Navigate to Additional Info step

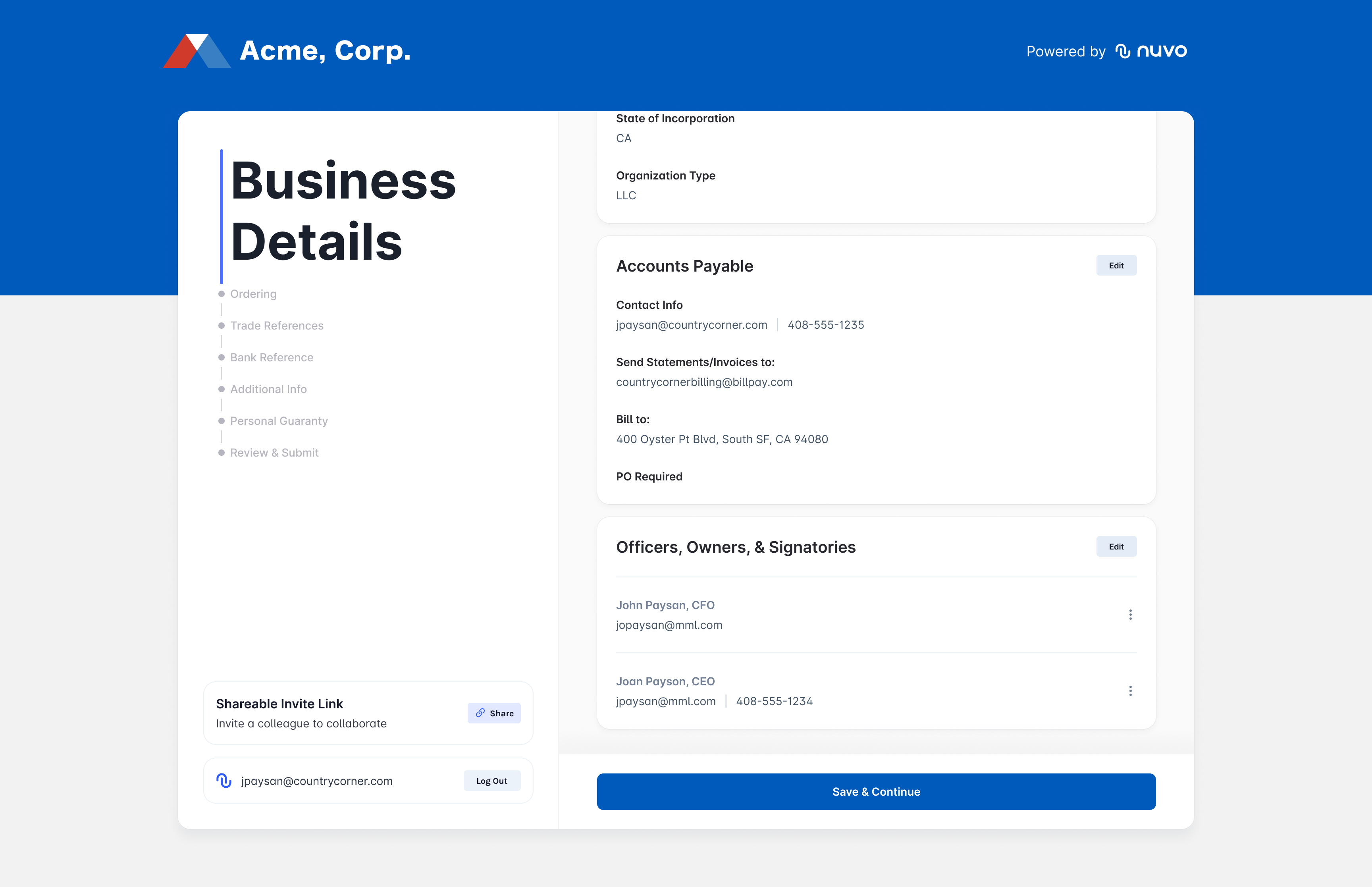coord(268,389)
